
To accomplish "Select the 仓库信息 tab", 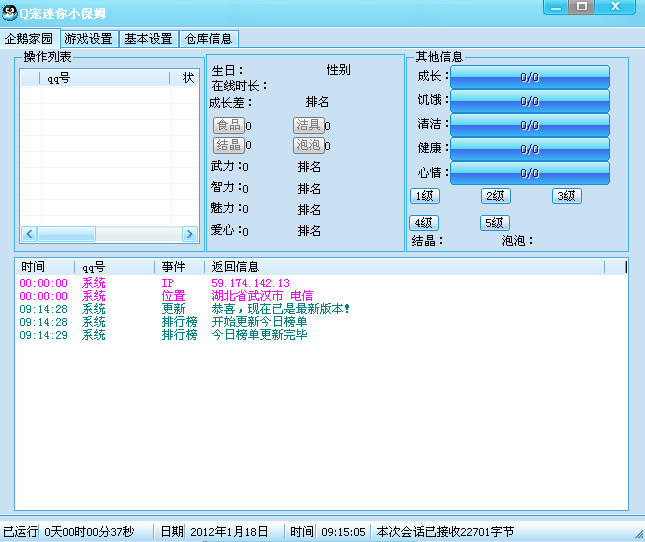I will (x=208, y=39).
